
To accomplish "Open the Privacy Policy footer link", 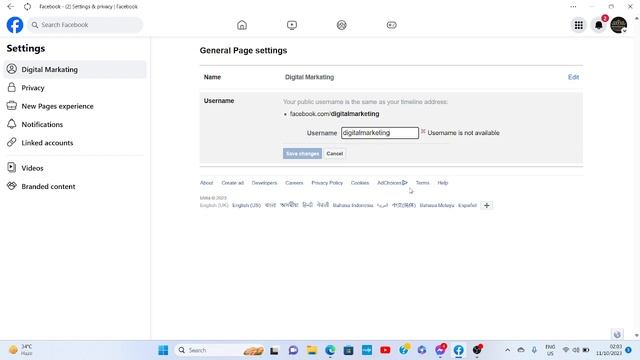I will [327, 183].
